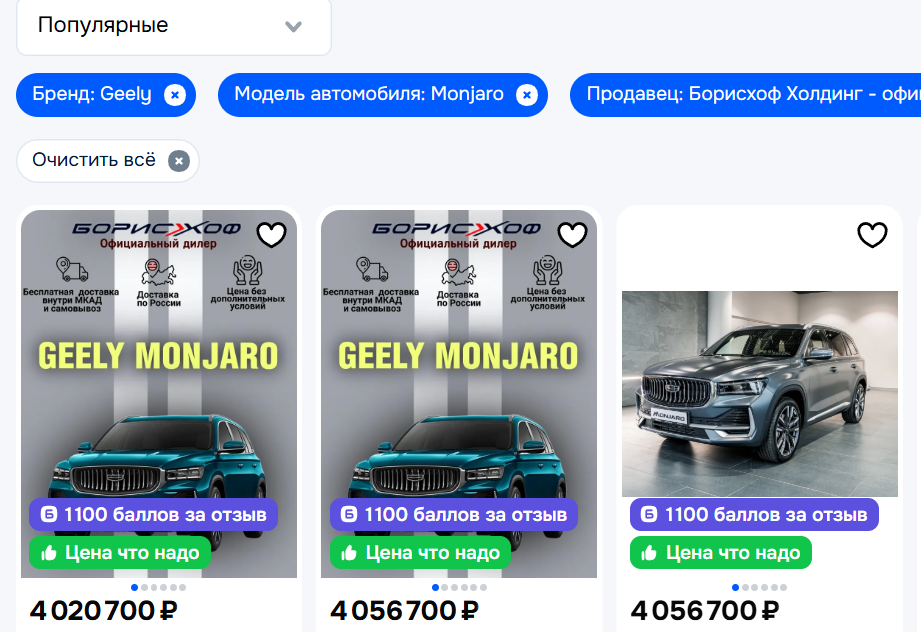Open gray Monjaro showroom photo
Image resolution: width=921 pixels, height=632 pixels.
(x=759, y=394)
